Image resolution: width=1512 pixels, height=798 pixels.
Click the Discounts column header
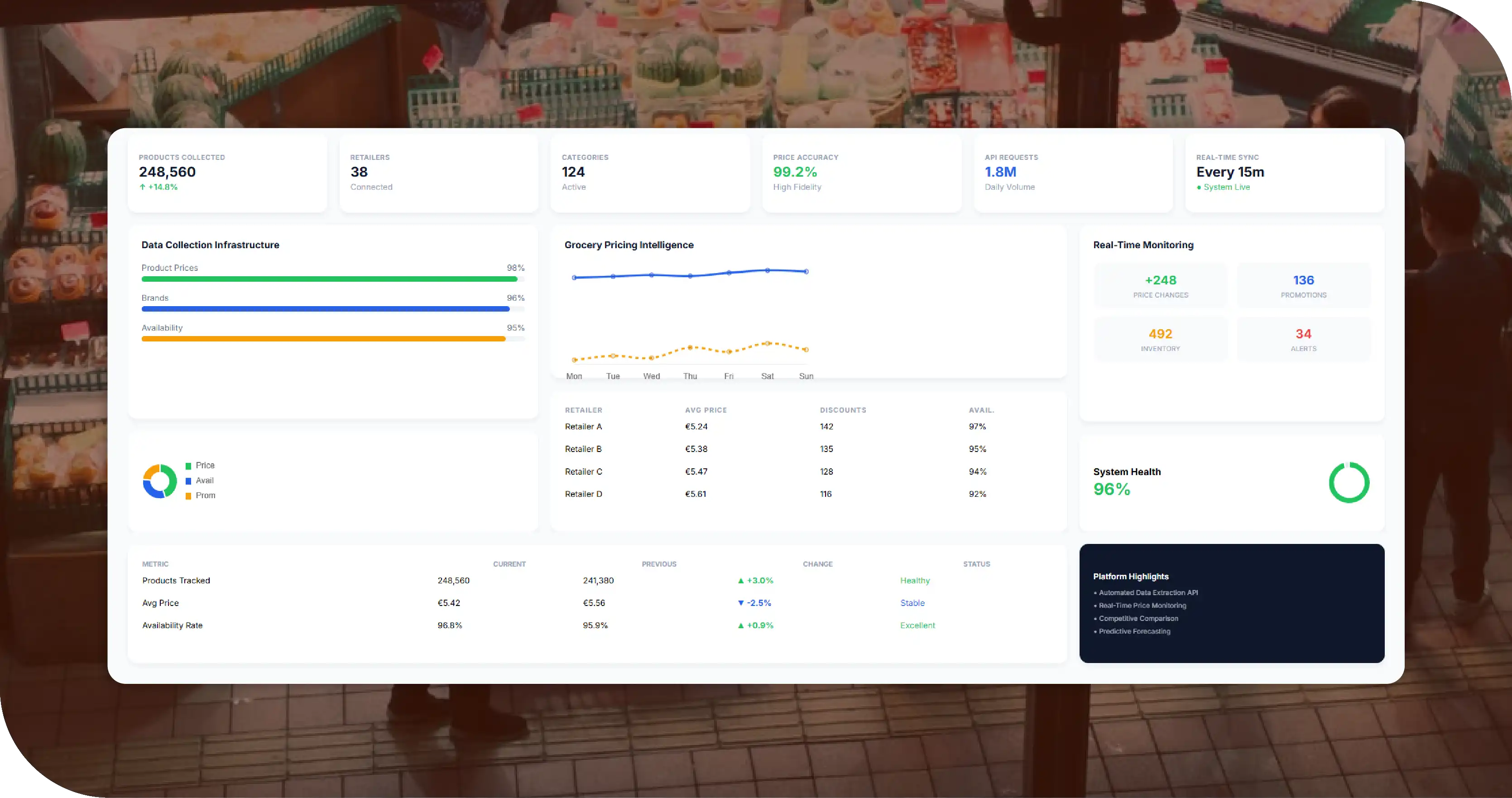843,410
